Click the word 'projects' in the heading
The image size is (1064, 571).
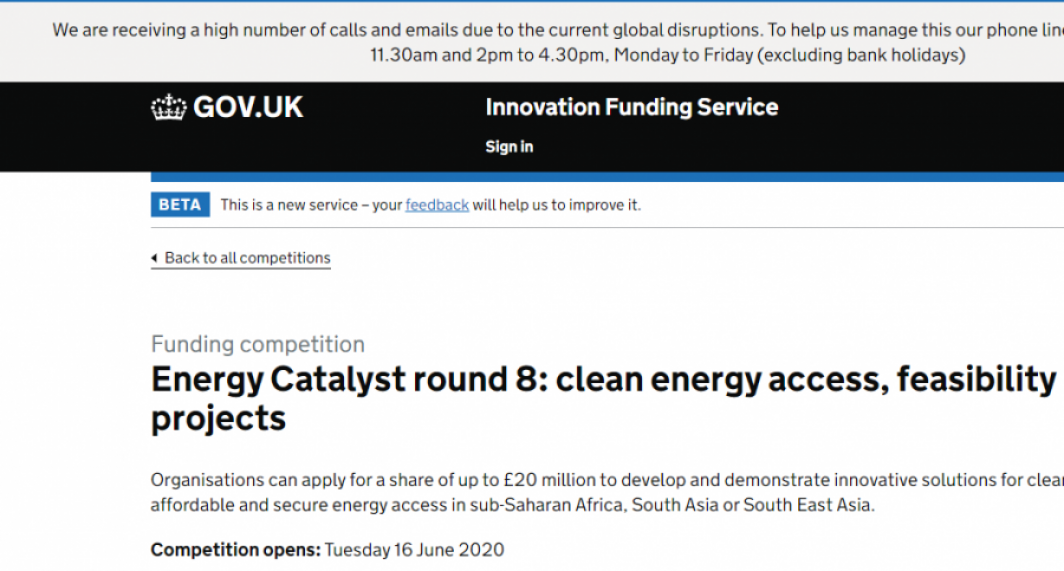(x=218, y=418)
